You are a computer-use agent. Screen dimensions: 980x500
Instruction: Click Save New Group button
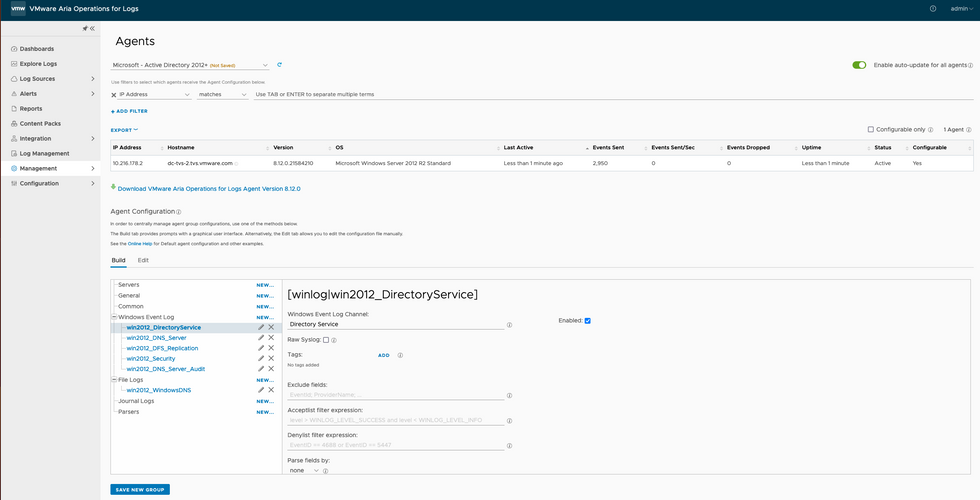tap(140, 489)
